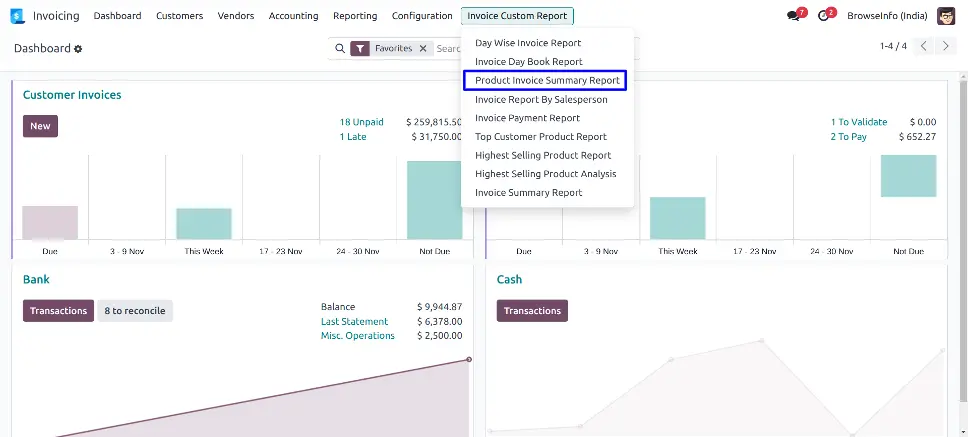Click the search magnifier icon

tap(338, 48)
